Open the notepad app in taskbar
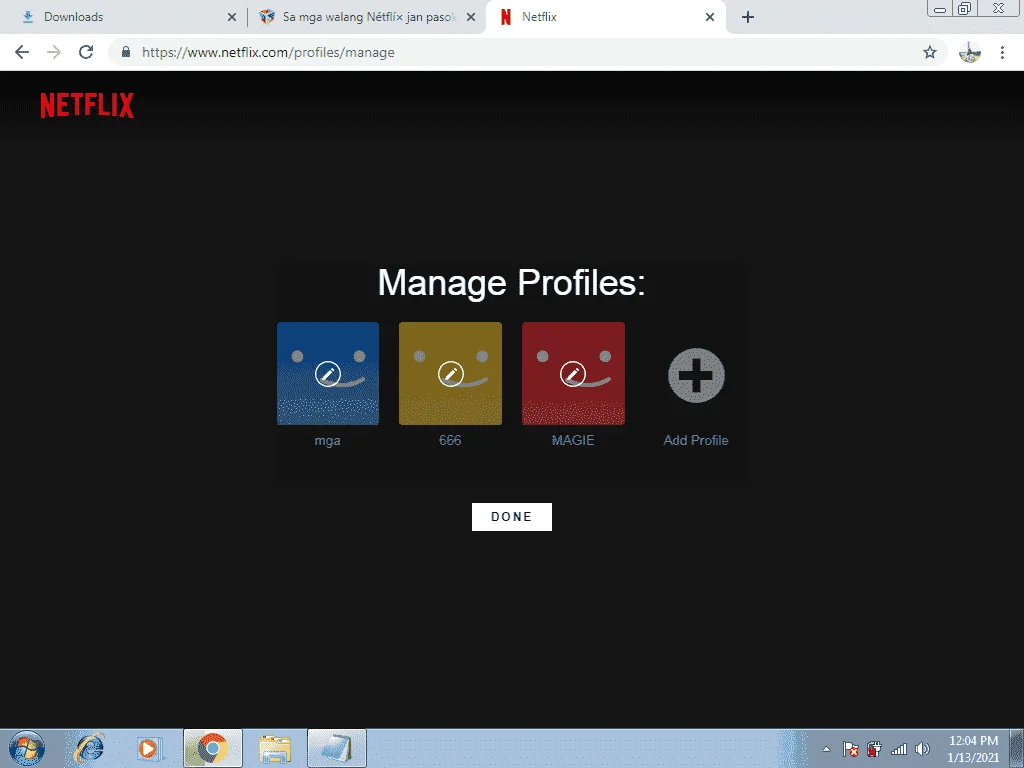Image resolution: width=1024 pixels, height=768 pixels. point(337,748)
